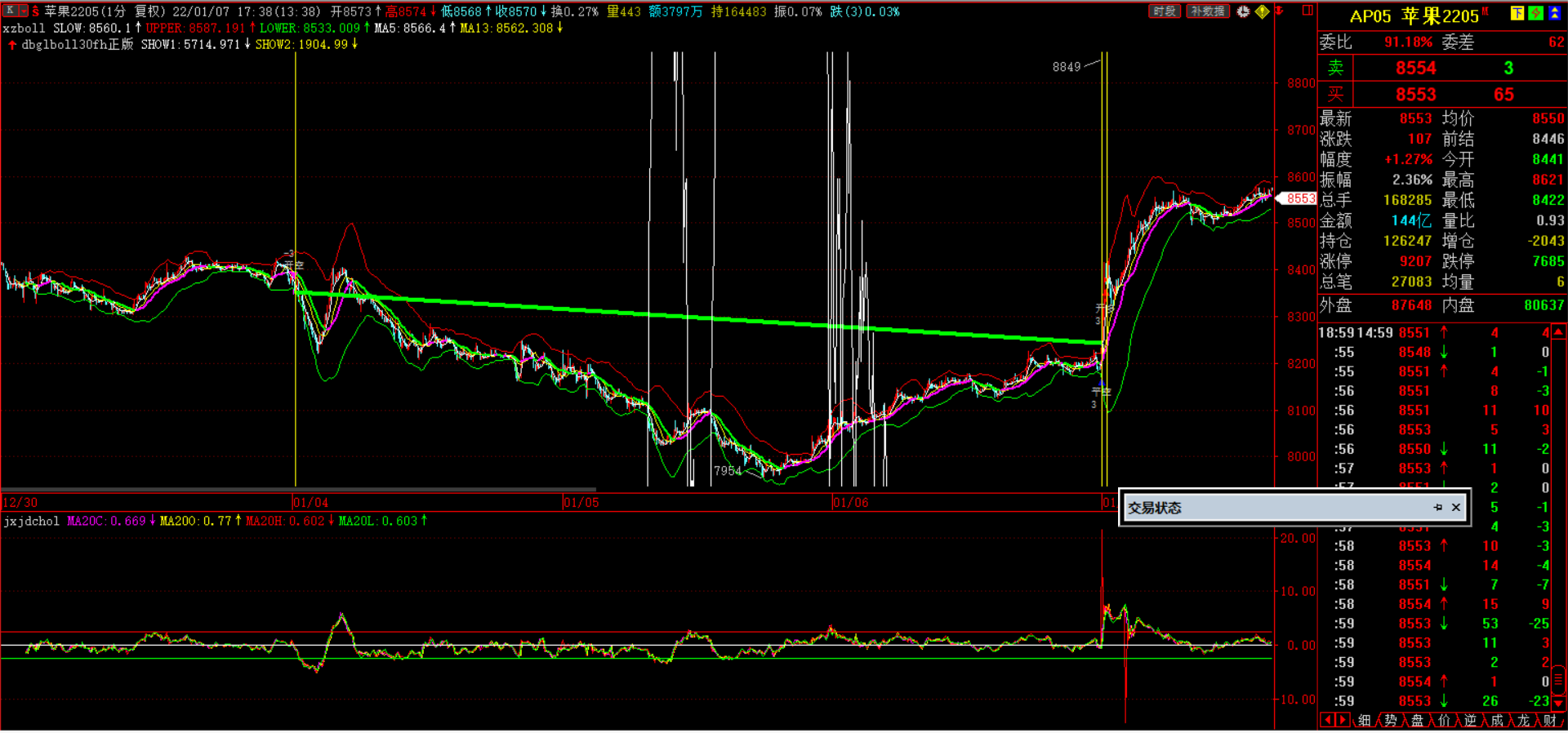The width and height of the screenshot is (1568, 733).
Task: Click the tick list scrollbar thumb
Action: (x=1558, y=680)
